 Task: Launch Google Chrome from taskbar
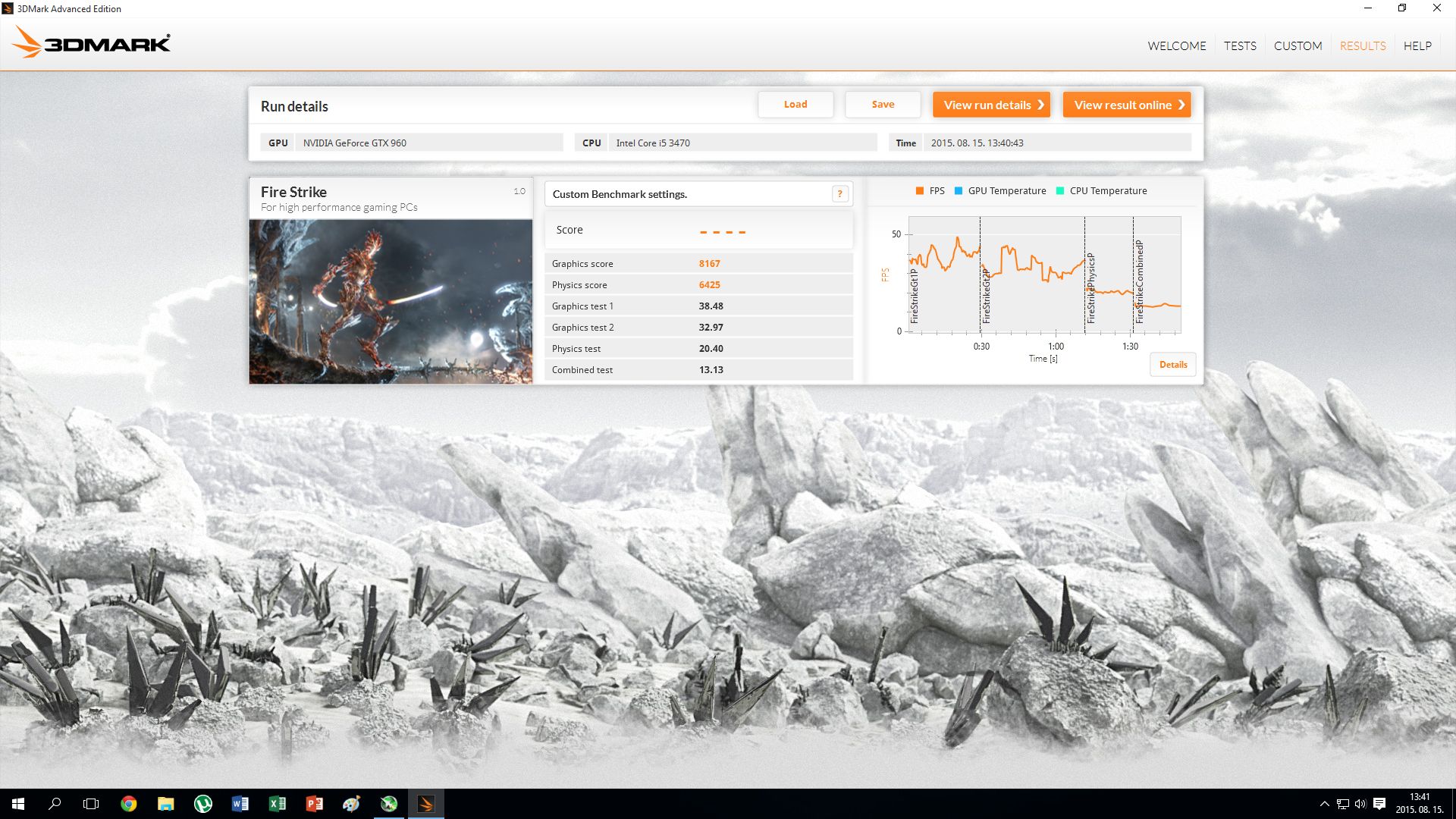pyautogui.click(x=129, y=804)
